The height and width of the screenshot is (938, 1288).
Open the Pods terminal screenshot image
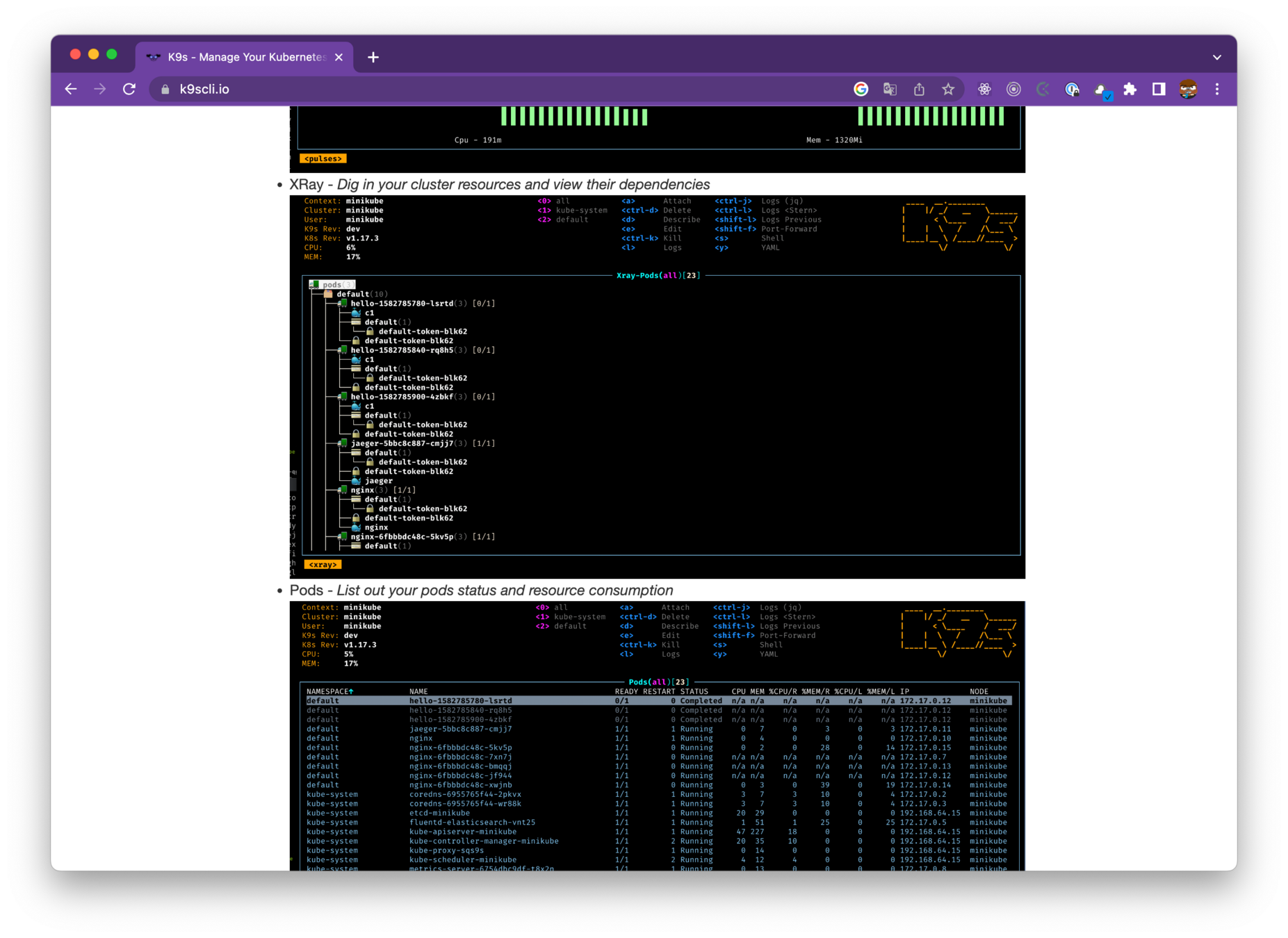[x=658, y=736]
